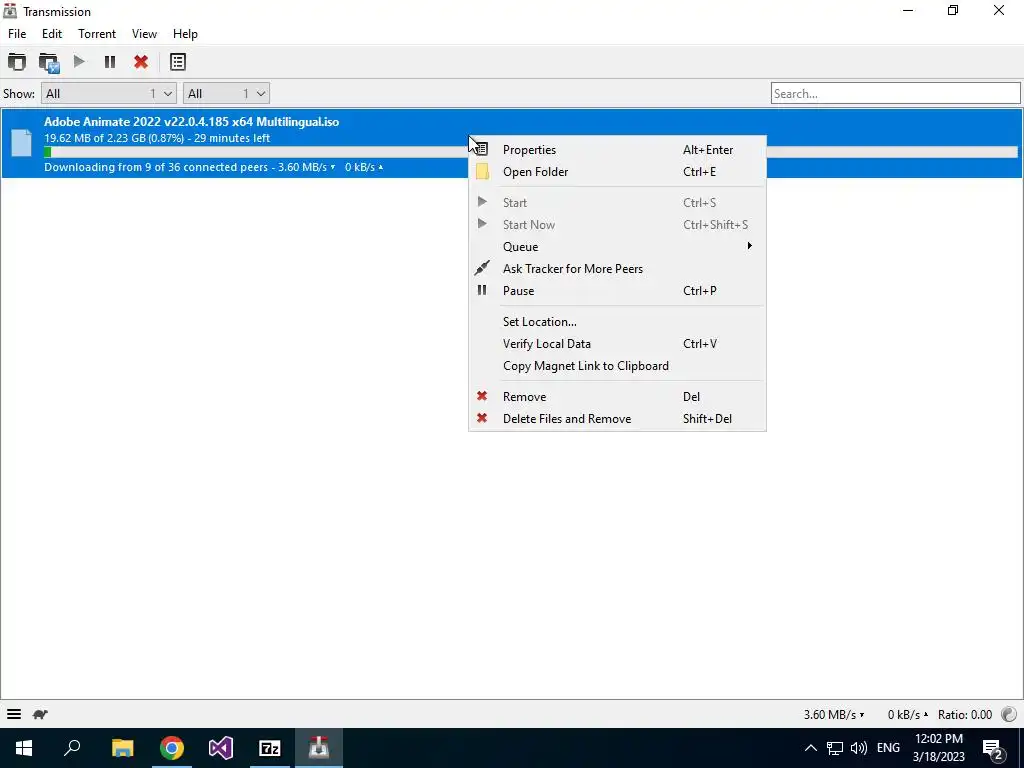Open Visual Studio from taskbar

pos(221,748)
